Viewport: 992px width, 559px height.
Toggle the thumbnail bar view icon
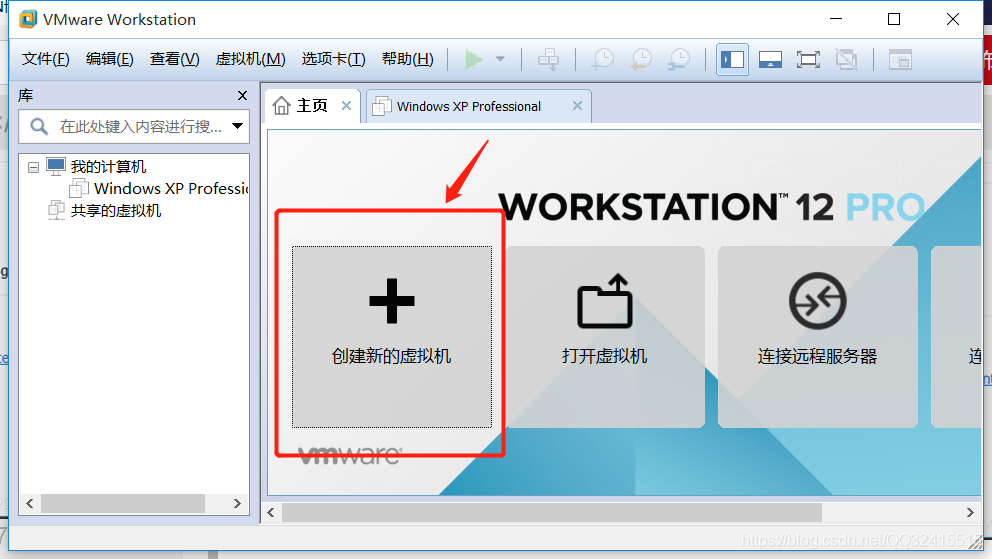tap(770, 60)
